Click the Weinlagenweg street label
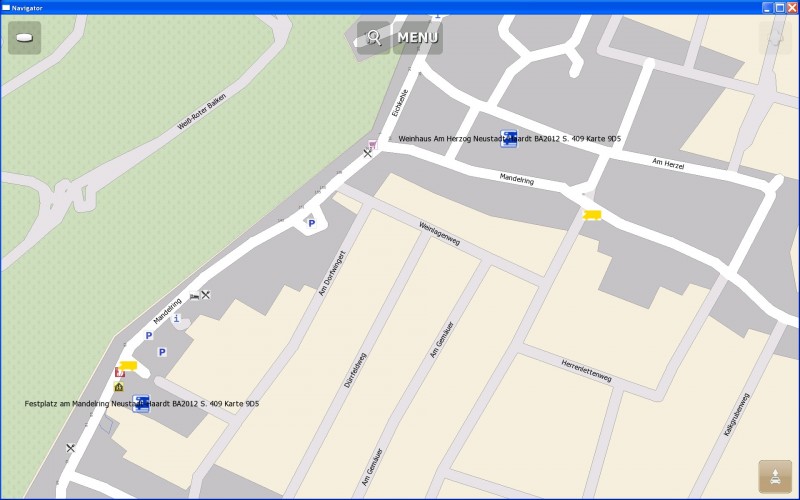 pyautogui.click(x=440, y=233)
